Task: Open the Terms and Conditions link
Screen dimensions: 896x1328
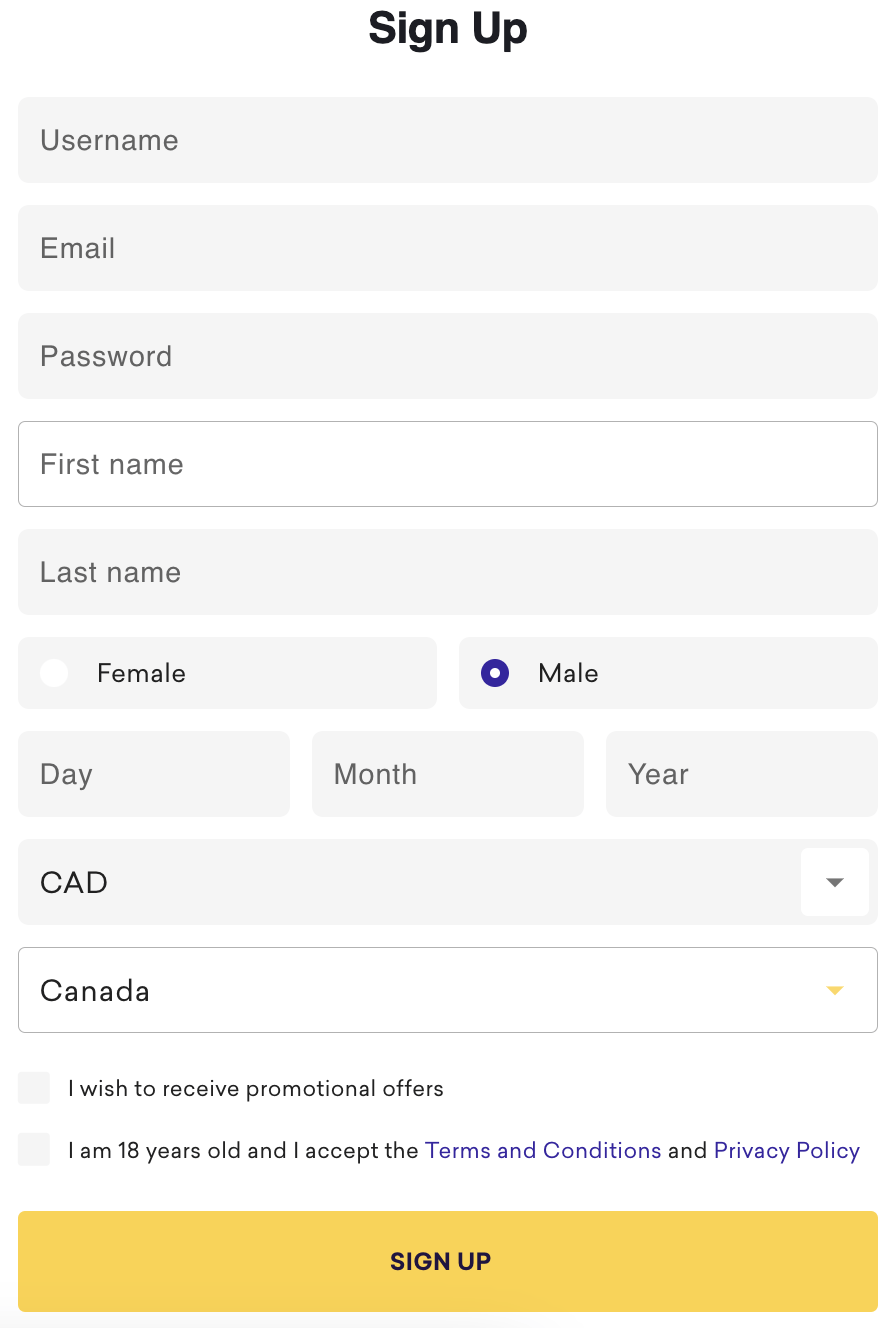Action: (543, 1150)
